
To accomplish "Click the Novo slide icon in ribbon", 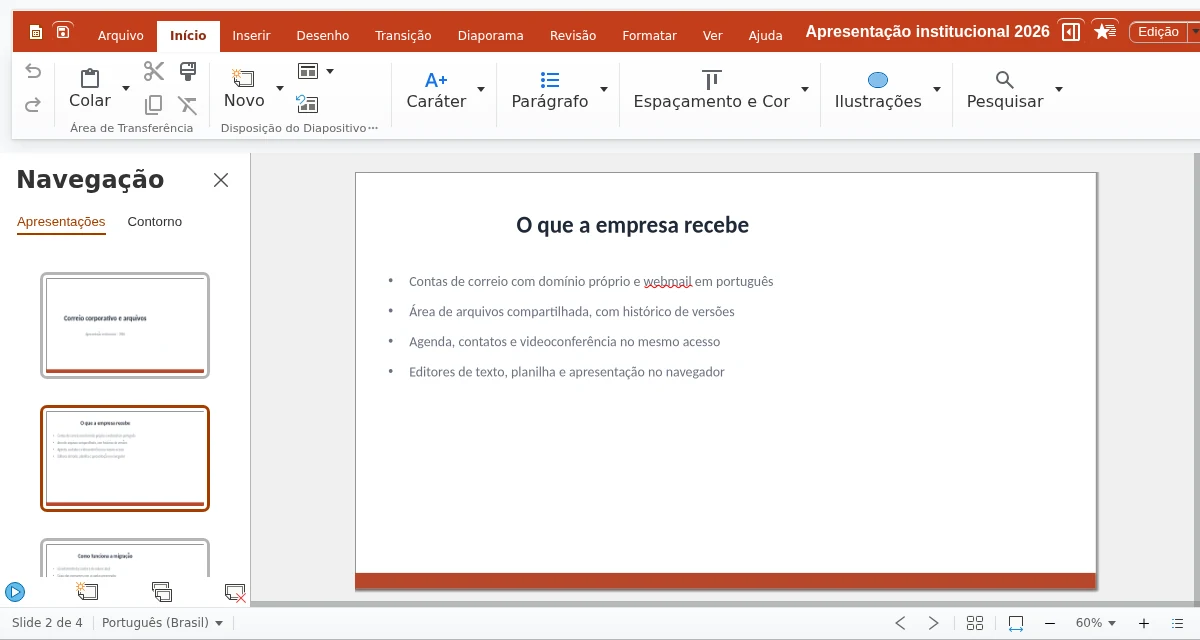I will (243, 78).
